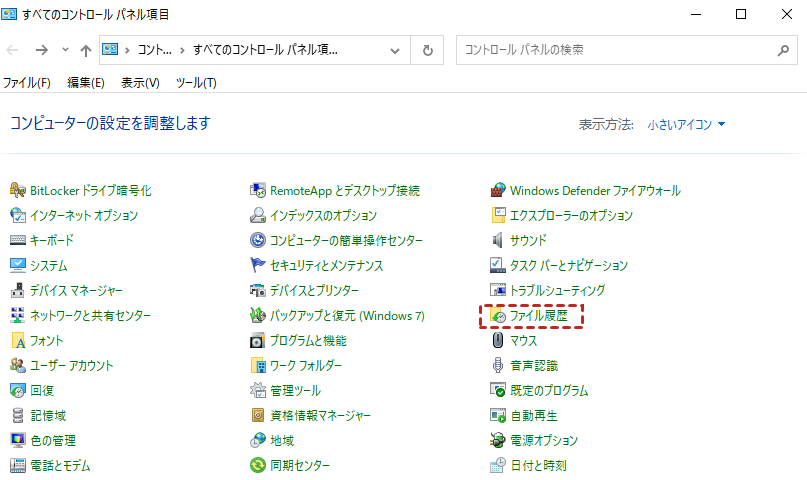Click the 音声認識 microphone icon

[498, 365]
